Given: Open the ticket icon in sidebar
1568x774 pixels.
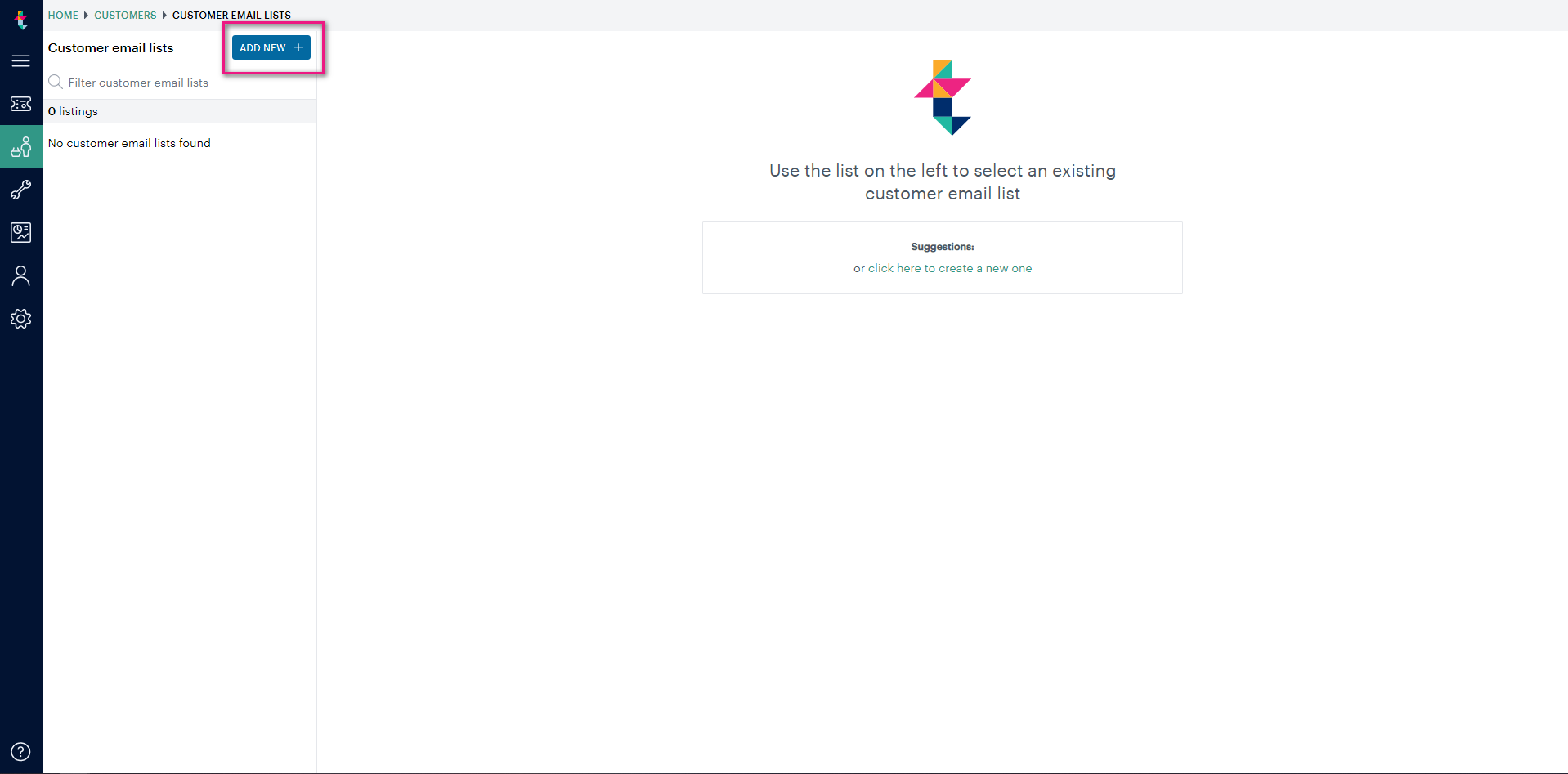Looking at the screenshot, I should coord(21,104).
